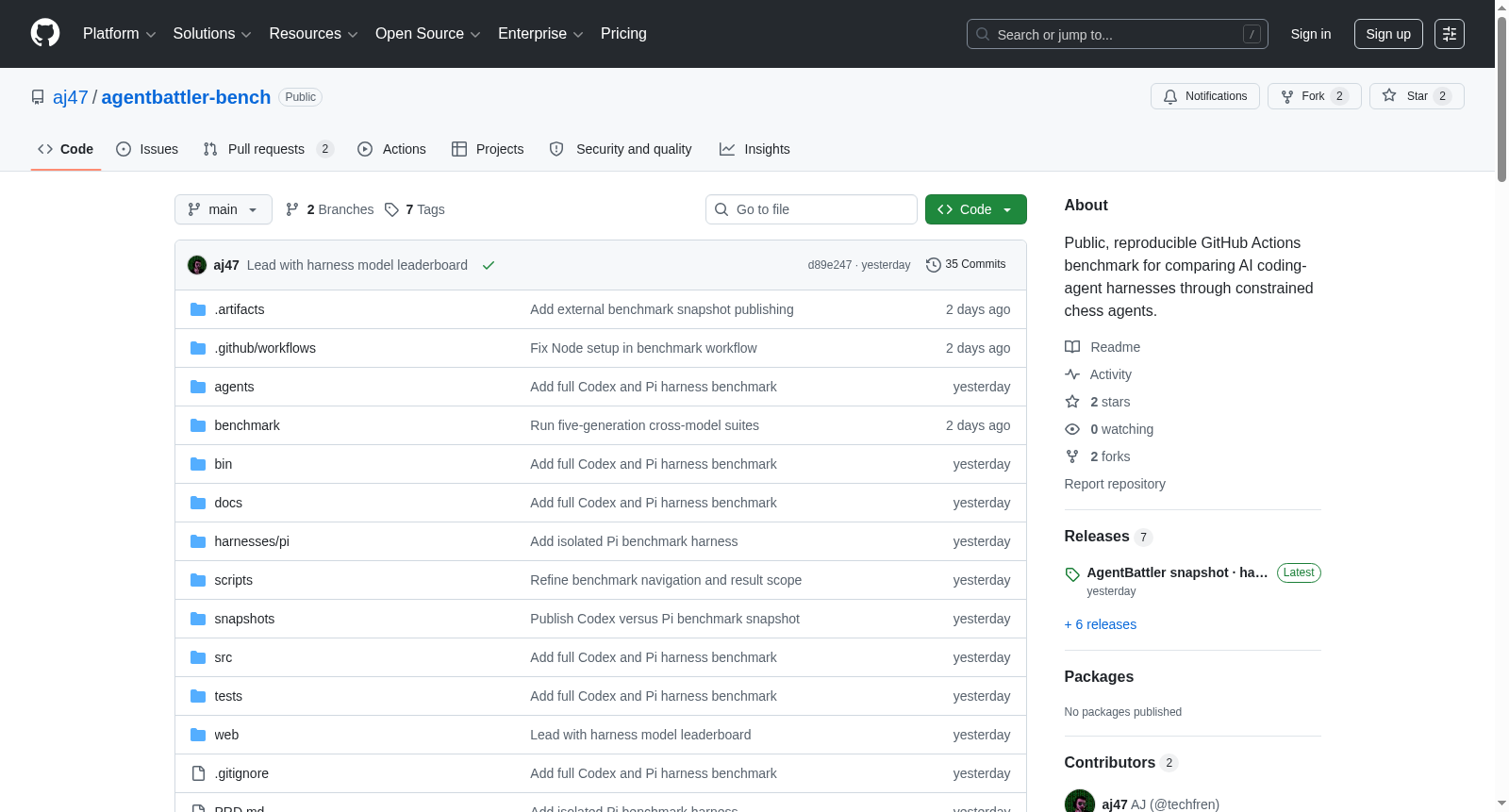Fork the repository
Viewport: 1509px width, 812px height.
(x=1315, y=96)
